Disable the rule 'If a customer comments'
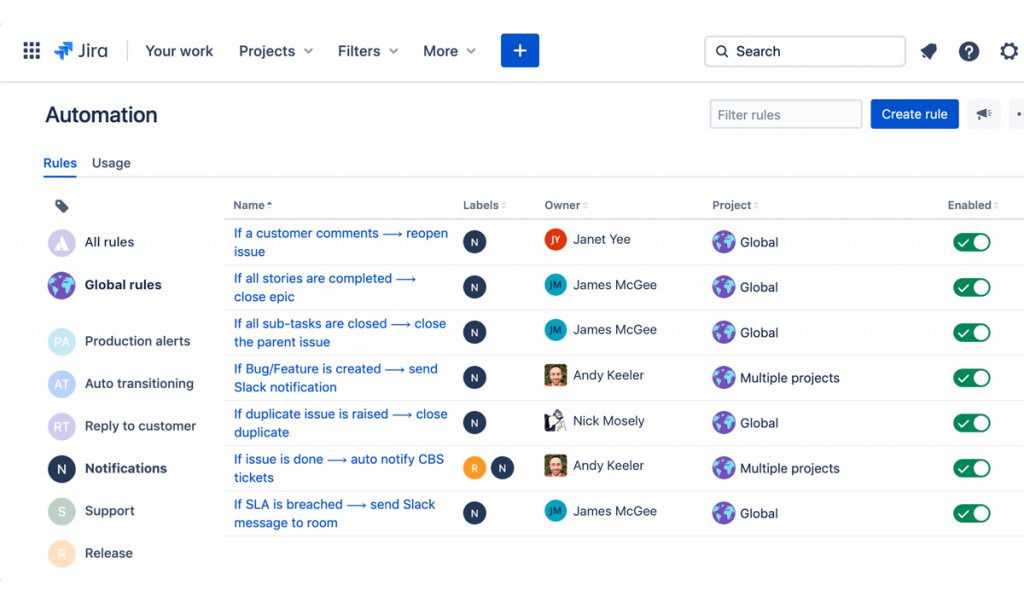 click(x=971, y=241)
